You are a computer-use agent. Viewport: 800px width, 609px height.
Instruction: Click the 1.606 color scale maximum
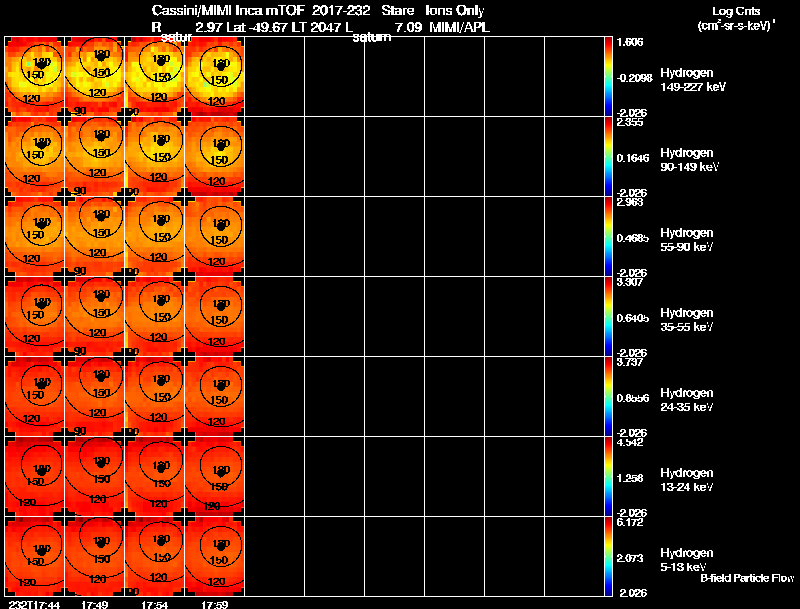[x=630, y=42]
